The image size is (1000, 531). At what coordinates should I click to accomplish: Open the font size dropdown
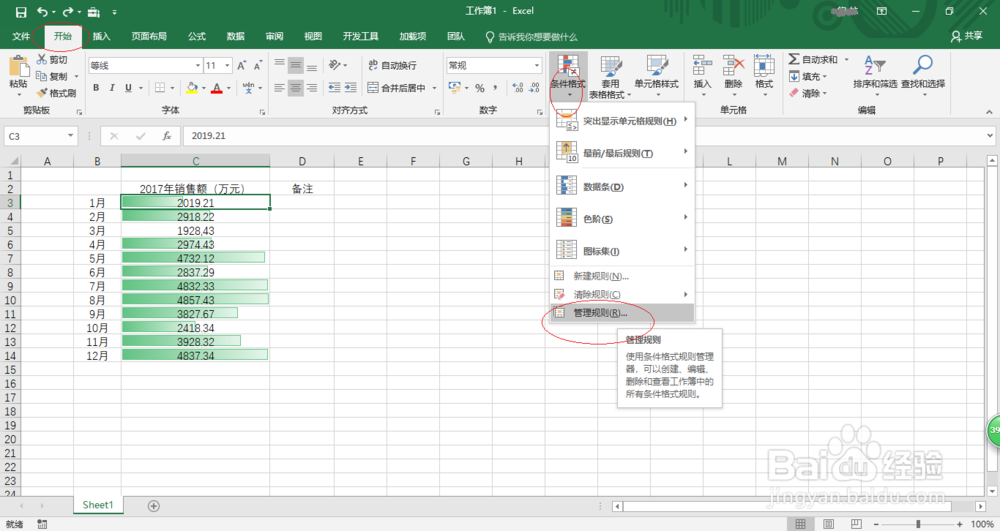[x=227, y=65]
